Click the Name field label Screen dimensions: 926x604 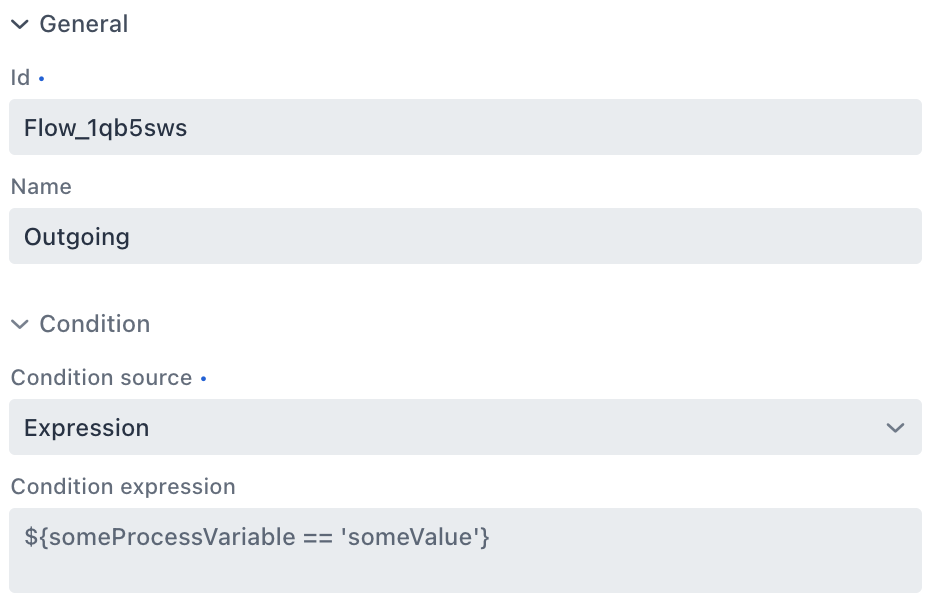(x=41, y=187)
